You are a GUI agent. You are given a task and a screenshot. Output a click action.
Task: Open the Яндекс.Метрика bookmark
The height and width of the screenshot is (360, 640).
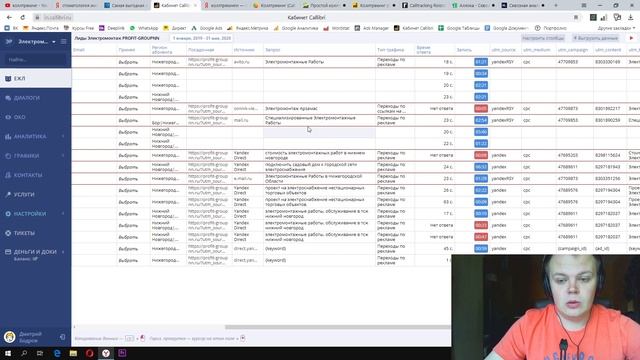coord(247,28)
